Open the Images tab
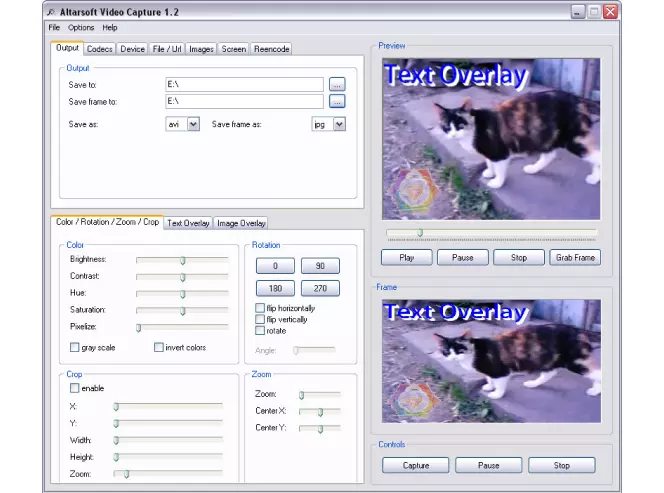The height and width of the screenshot is (493, 664). (201, 49)
